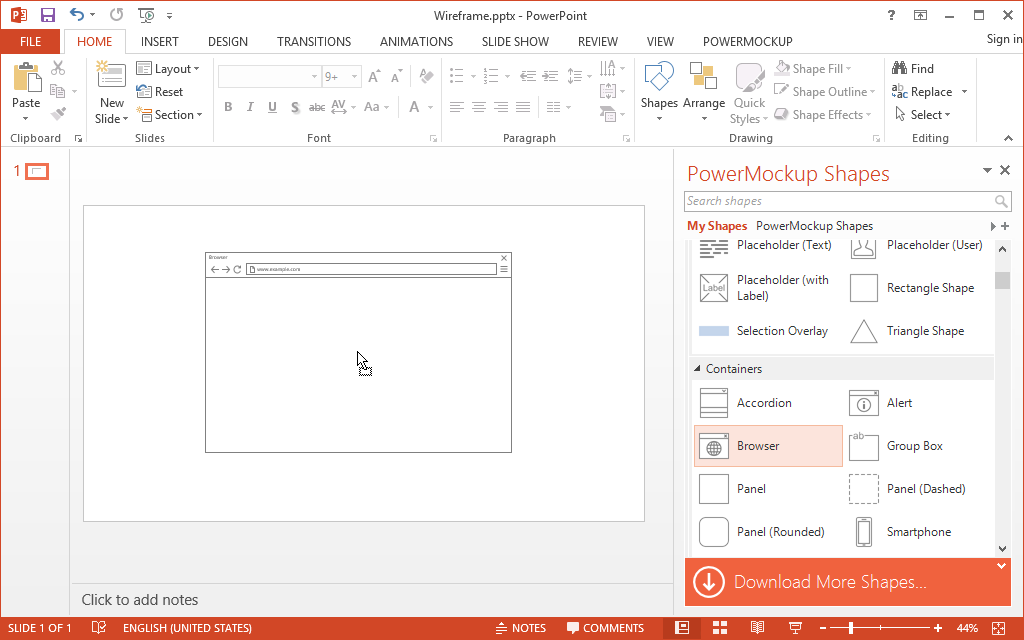Open the Select dropdown in Editing
1024x640 pixels.
coord(921,115)
